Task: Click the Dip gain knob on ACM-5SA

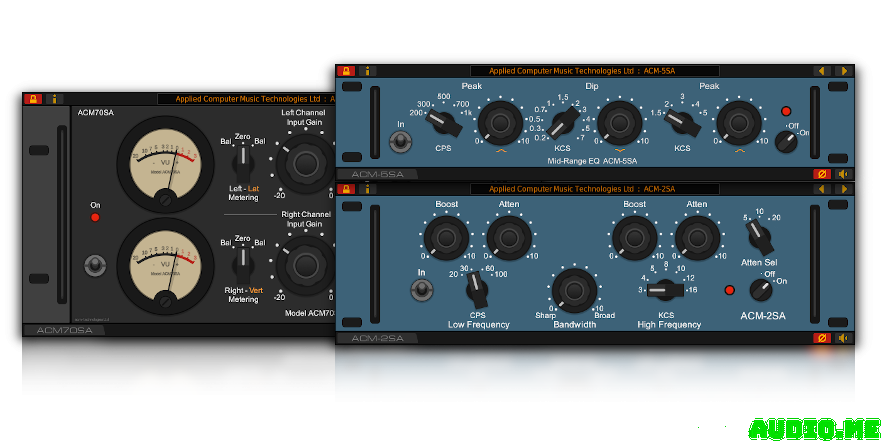Action: (x=619, y=123)
